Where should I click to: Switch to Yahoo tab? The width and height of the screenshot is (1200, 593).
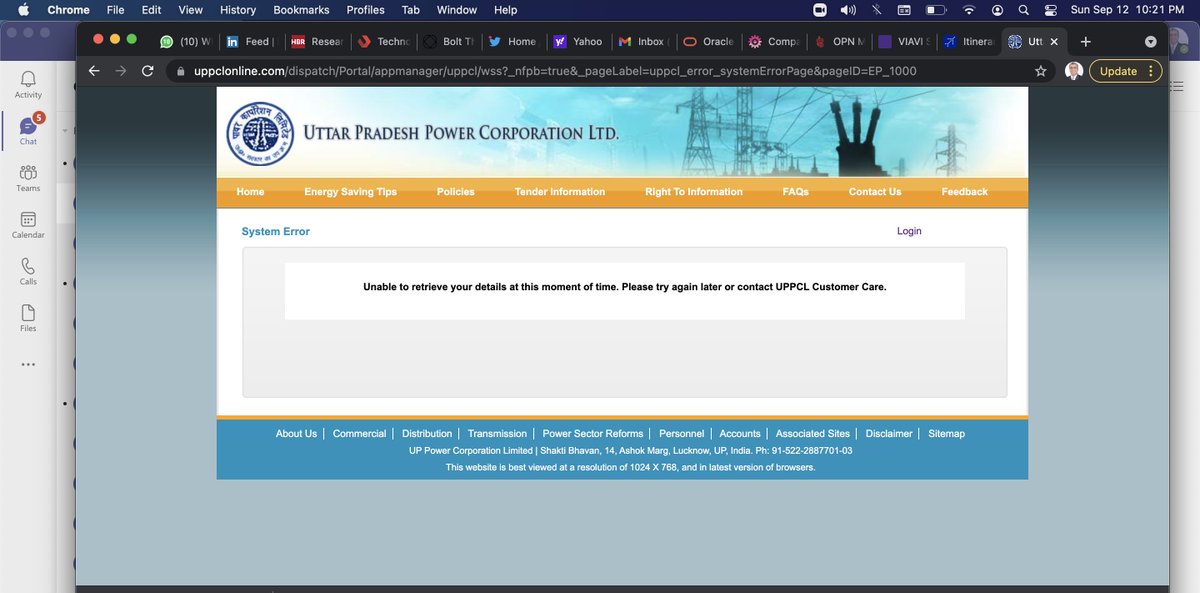click(x=578, y=42)
